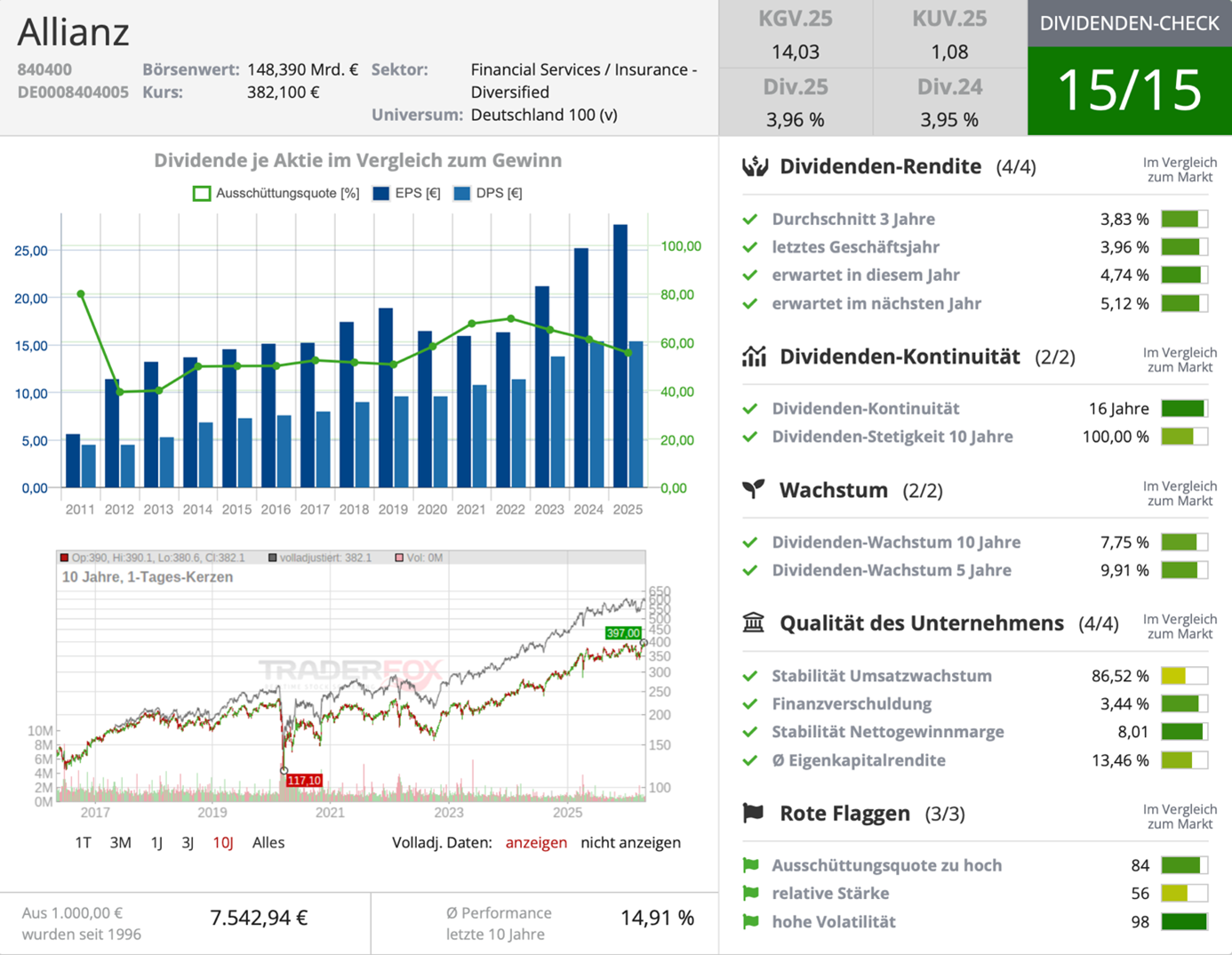Click ISIN DE0008404005
Viewport: 1232px width, 955px height.
[73, 92]
